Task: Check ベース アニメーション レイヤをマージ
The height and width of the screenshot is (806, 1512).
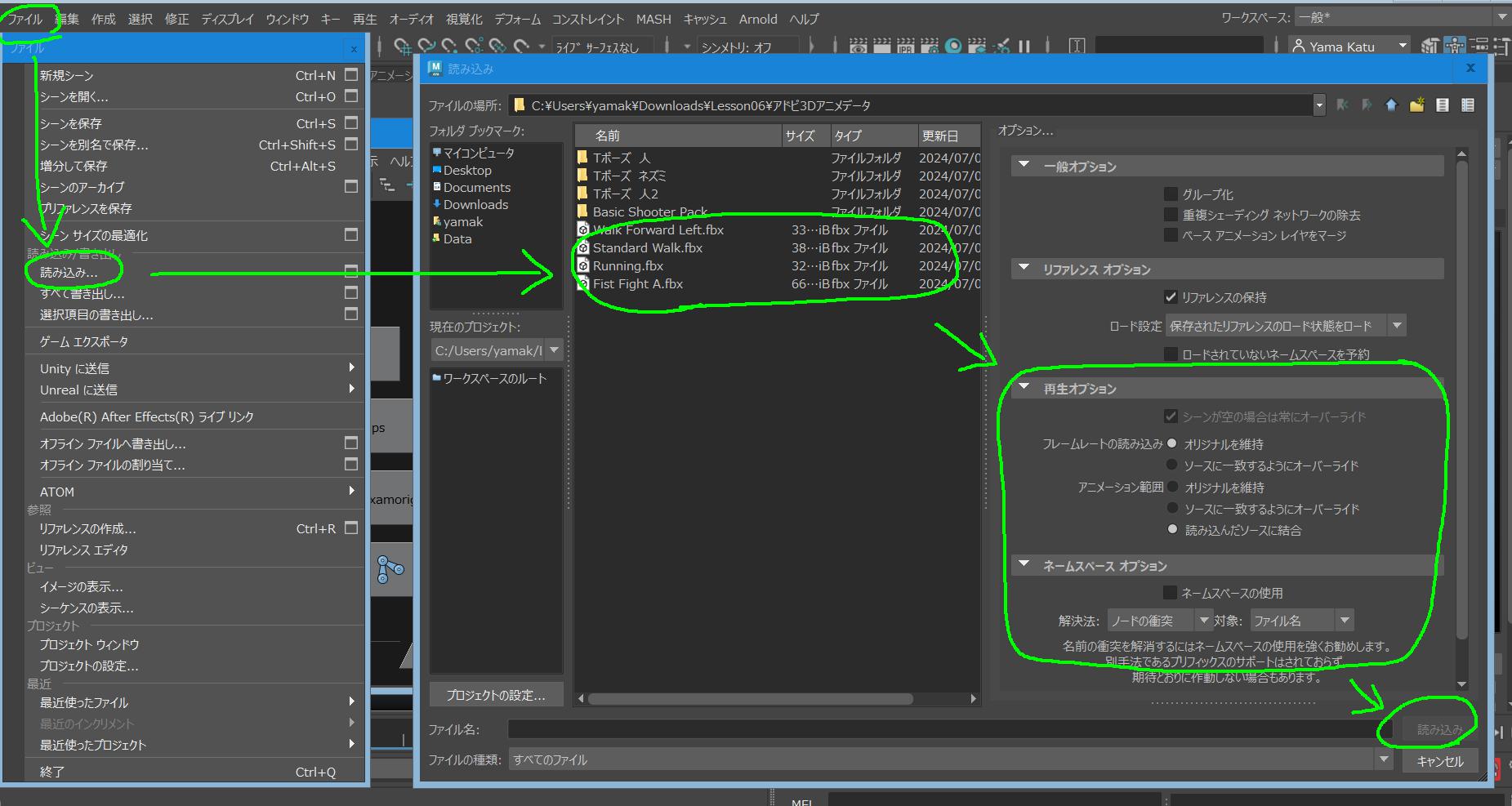Action: [1171, 235]
